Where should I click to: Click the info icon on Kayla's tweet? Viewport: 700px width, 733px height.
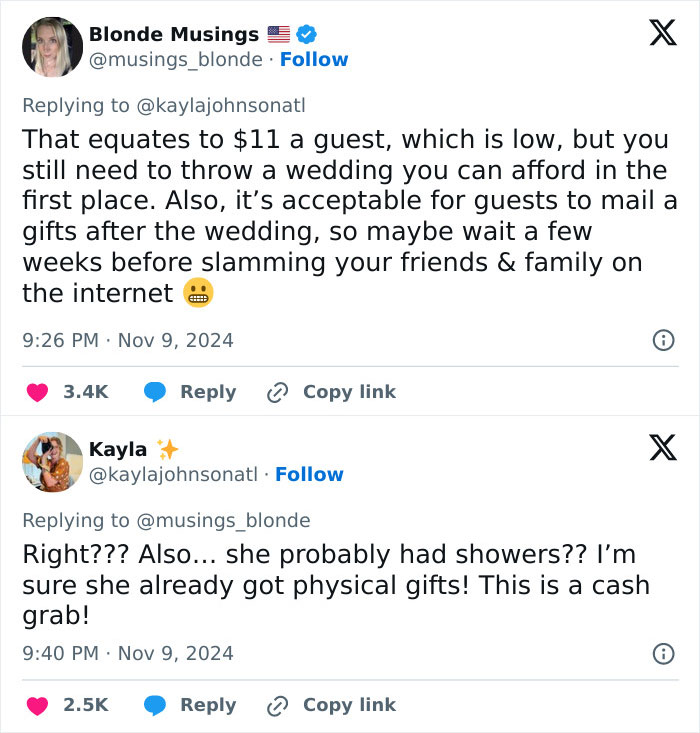[x=662, y=653]
